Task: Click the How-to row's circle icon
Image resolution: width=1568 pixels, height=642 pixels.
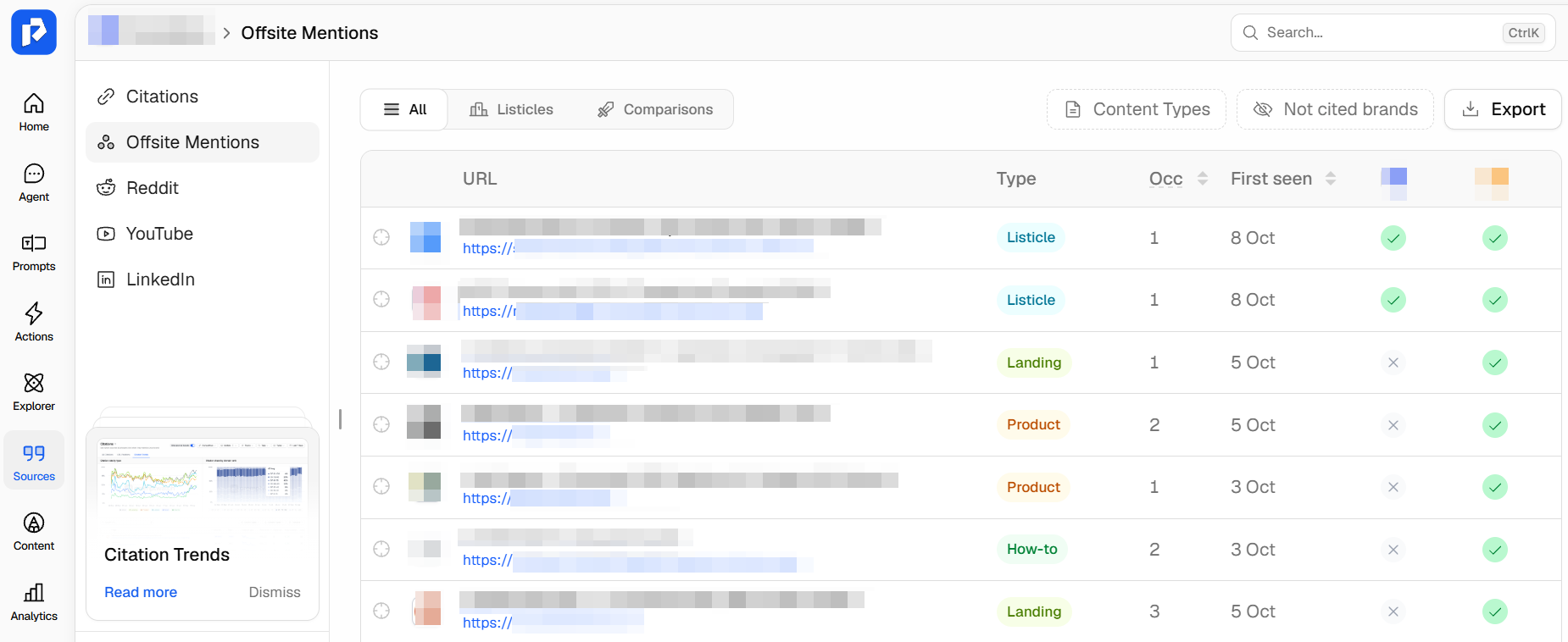Action: click(381, 549)
